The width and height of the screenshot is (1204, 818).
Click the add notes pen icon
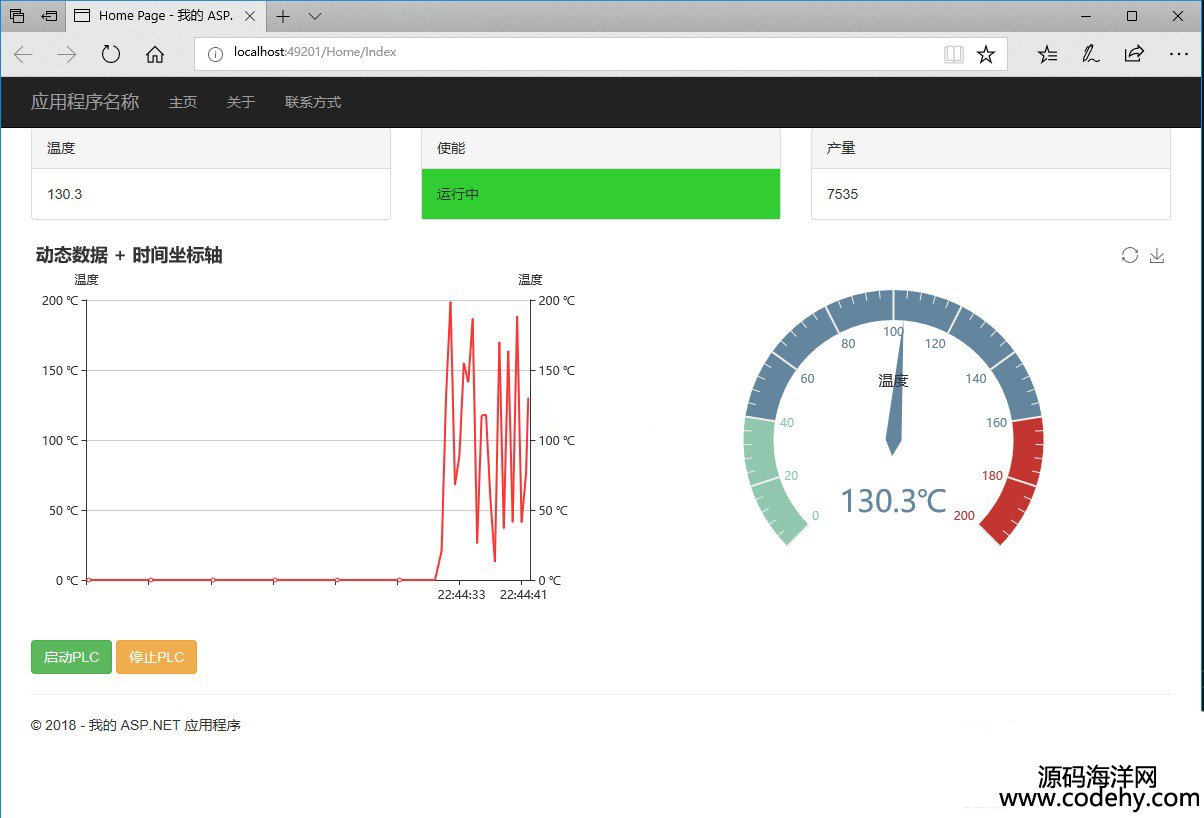point(1090,54)
